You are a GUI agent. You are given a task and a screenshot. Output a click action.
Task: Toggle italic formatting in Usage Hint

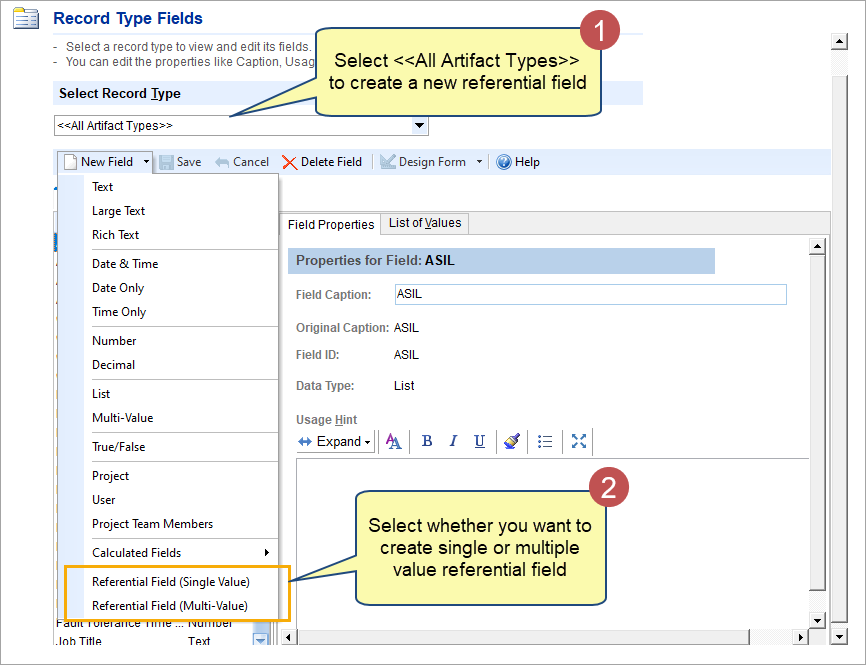tap(453, 441)
